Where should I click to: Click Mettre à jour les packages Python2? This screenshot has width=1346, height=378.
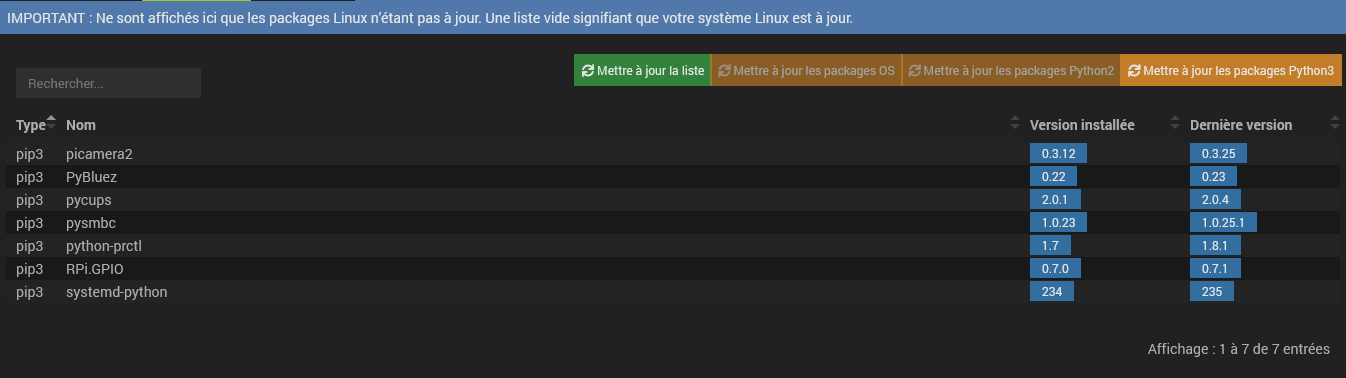click(x=1011, y=71)
